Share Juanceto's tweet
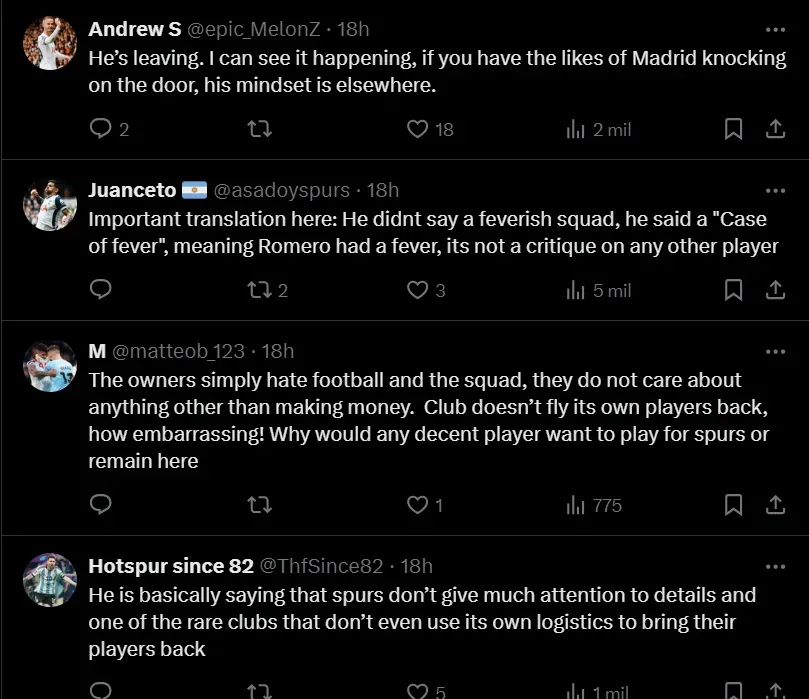 point(775,290)
